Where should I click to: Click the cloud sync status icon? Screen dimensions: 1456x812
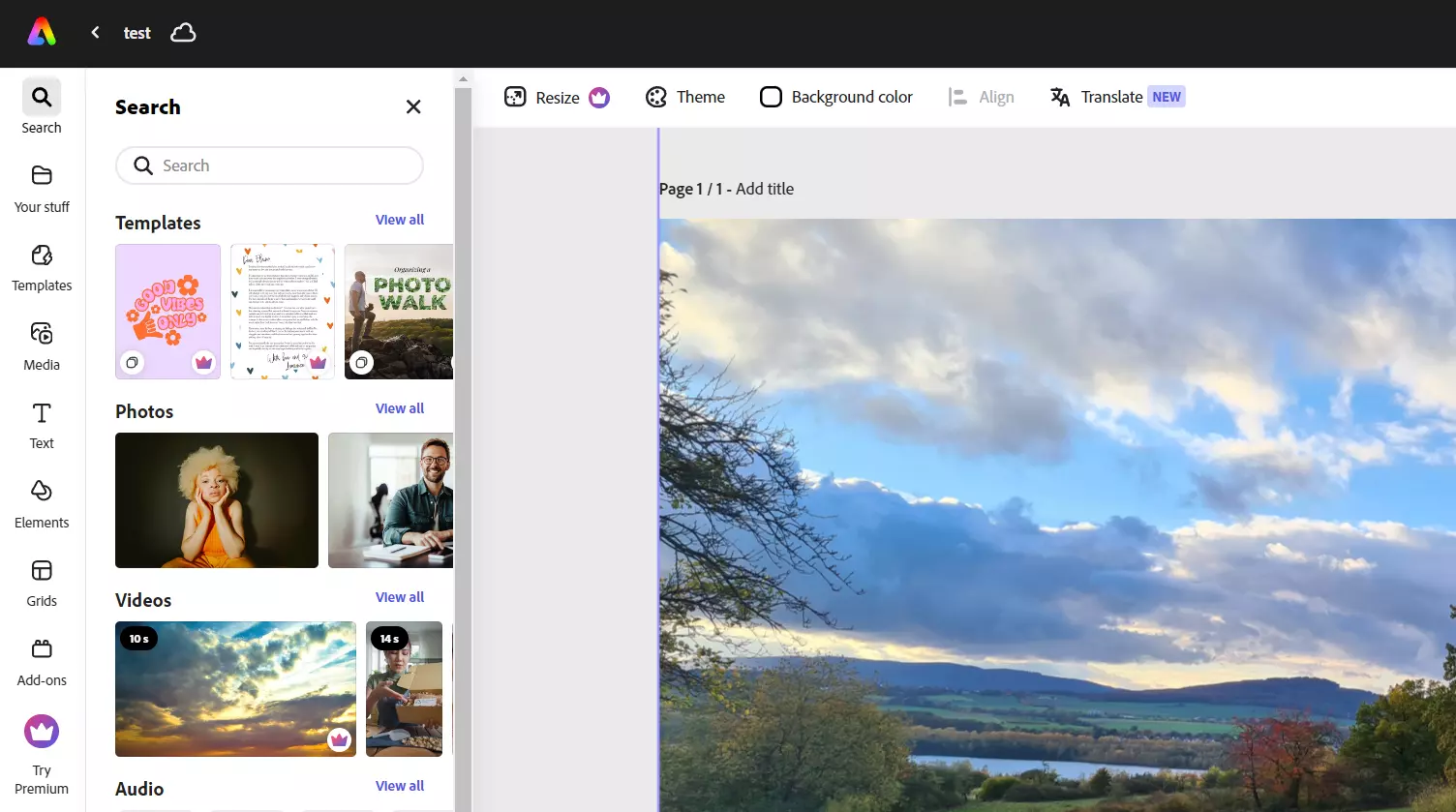point(183,32)
